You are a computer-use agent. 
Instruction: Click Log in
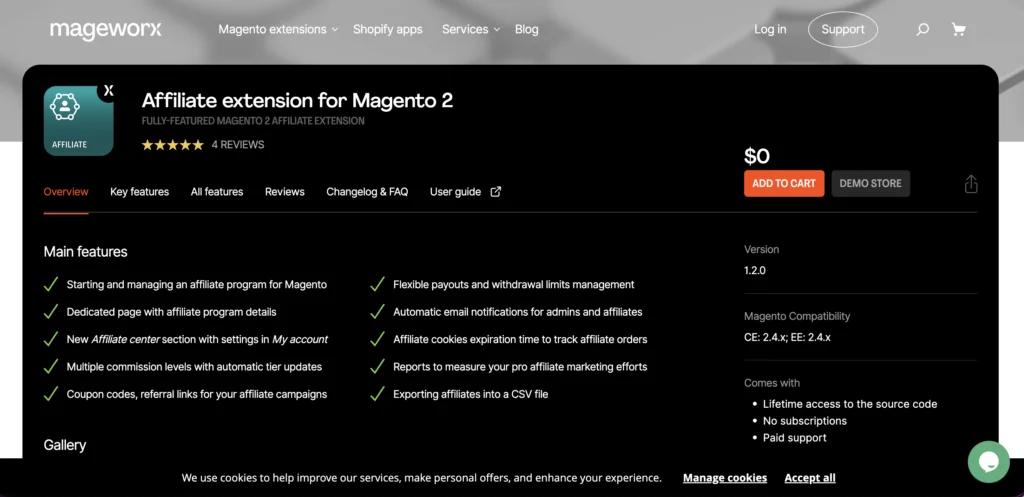pyautogui.click(x=770, y=29)
